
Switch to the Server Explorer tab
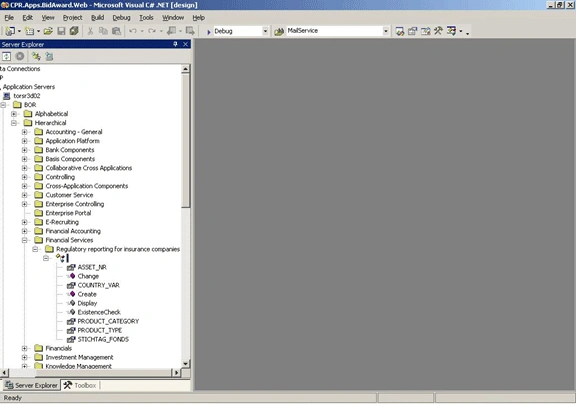[31, 385]
